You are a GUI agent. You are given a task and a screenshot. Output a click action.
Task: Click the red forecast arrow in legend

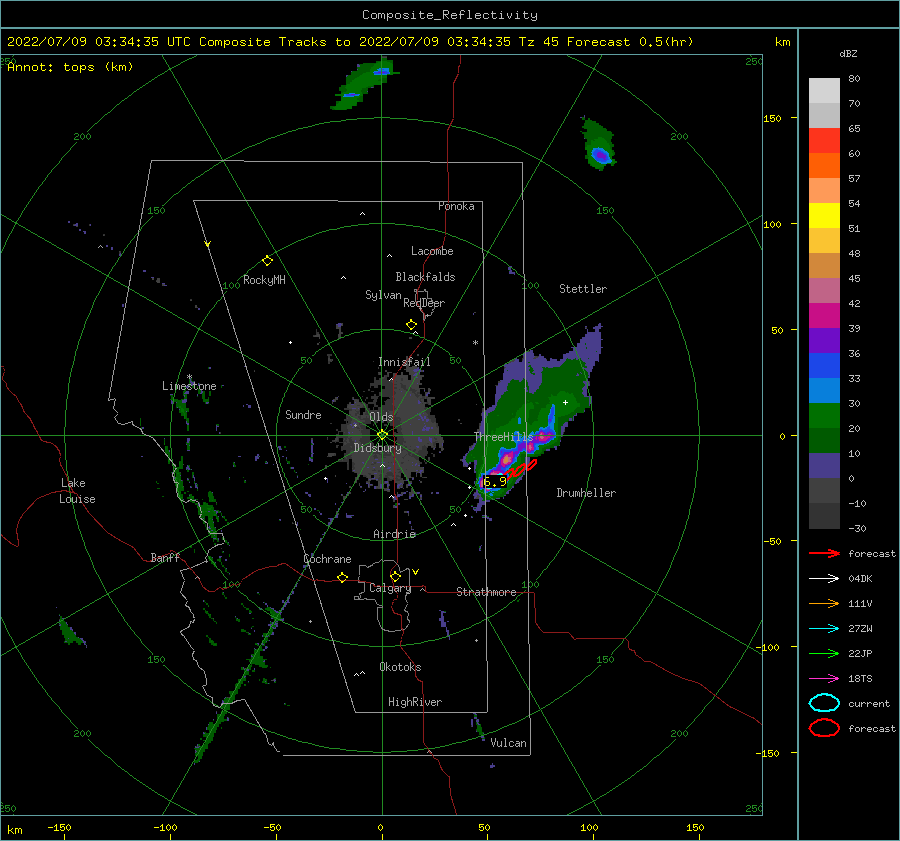[x=824, y=553]
